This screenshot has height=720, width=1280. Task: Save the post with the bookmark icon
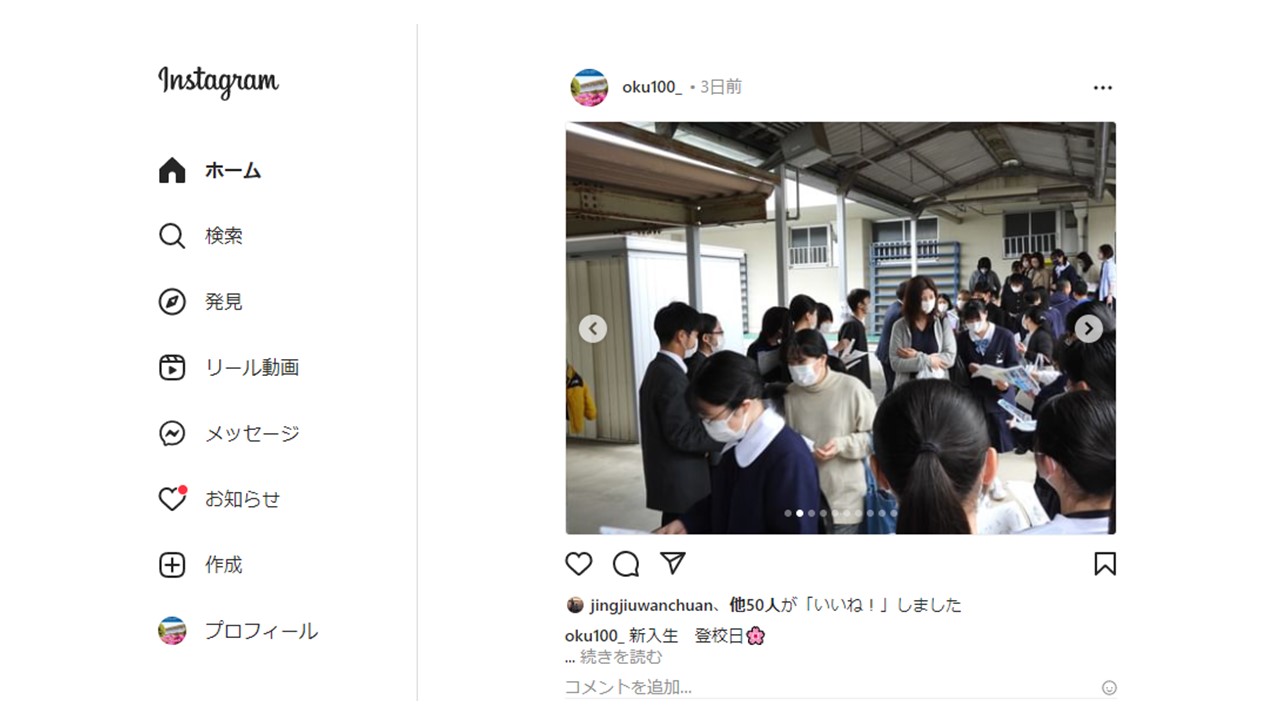[1105, 564]
